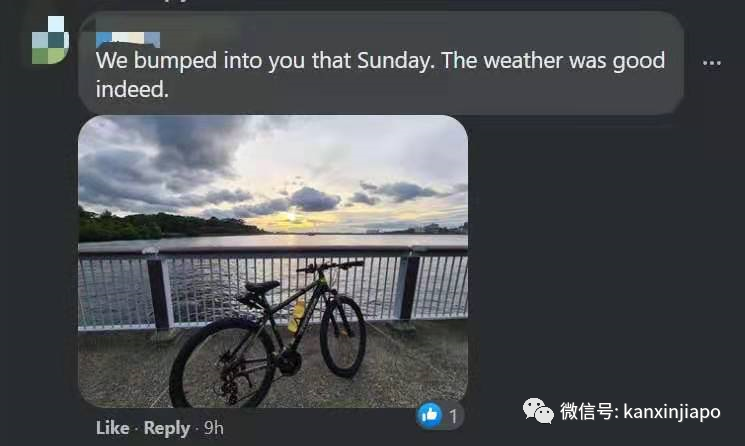The width and height of the screenshot is (745, 446).
Task: Open the attached sunset bicycle photo
Action: (273, 261)
